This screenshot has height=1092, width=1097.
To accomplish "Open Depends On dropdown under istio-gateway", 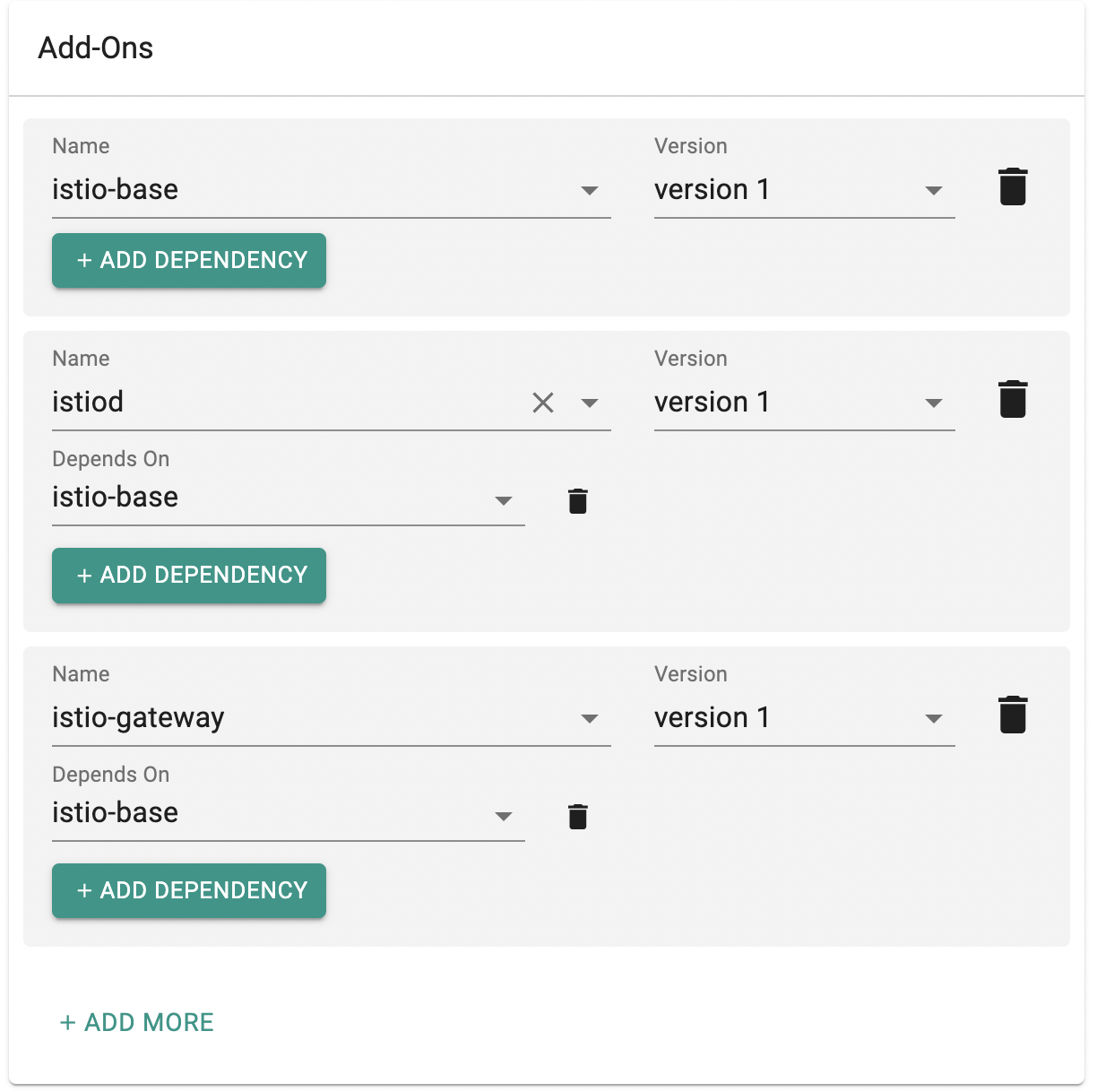I will [289, 813].
